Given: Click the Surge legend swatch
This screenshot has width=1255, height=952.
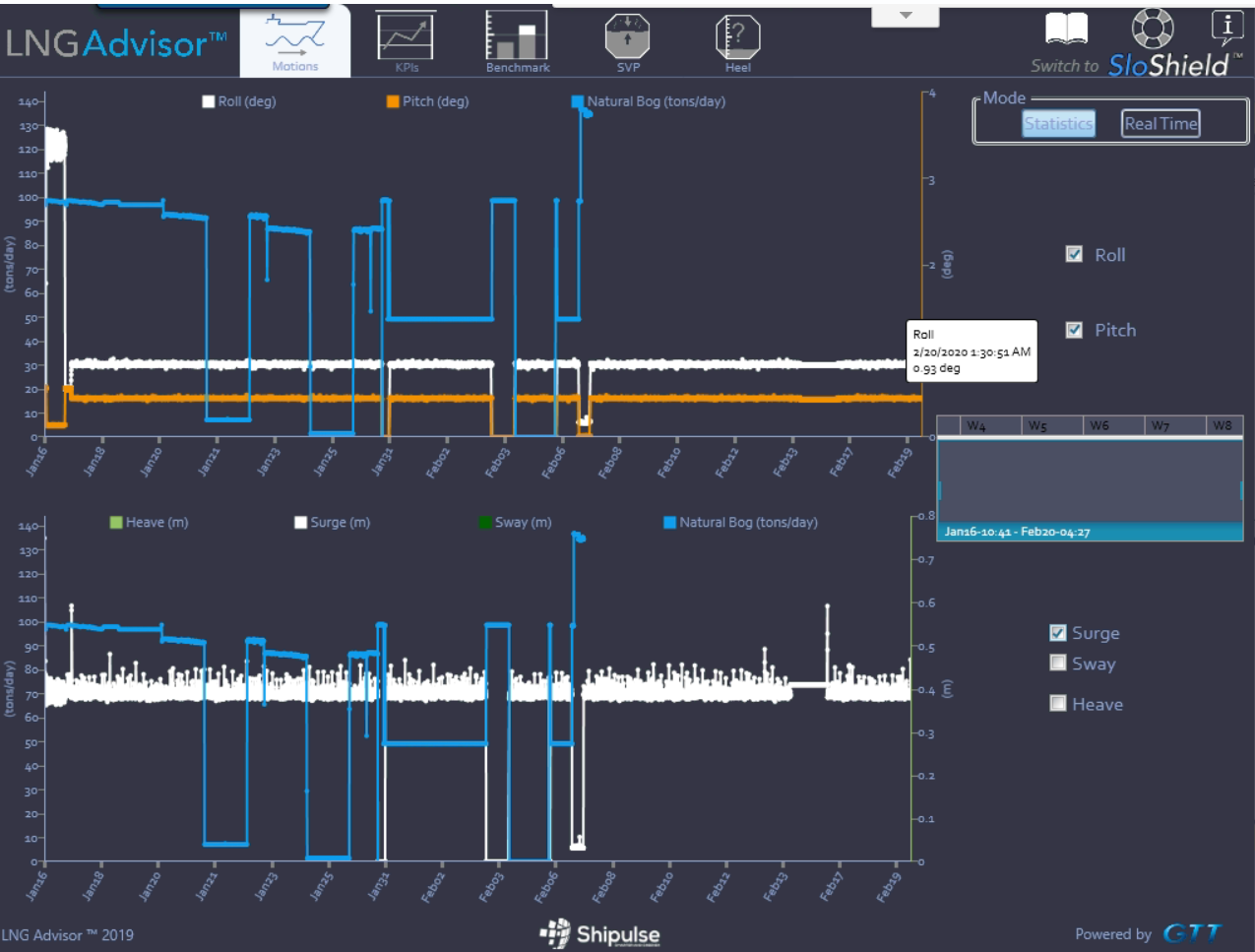Looking at the screenshot, I should pos(301,523).
